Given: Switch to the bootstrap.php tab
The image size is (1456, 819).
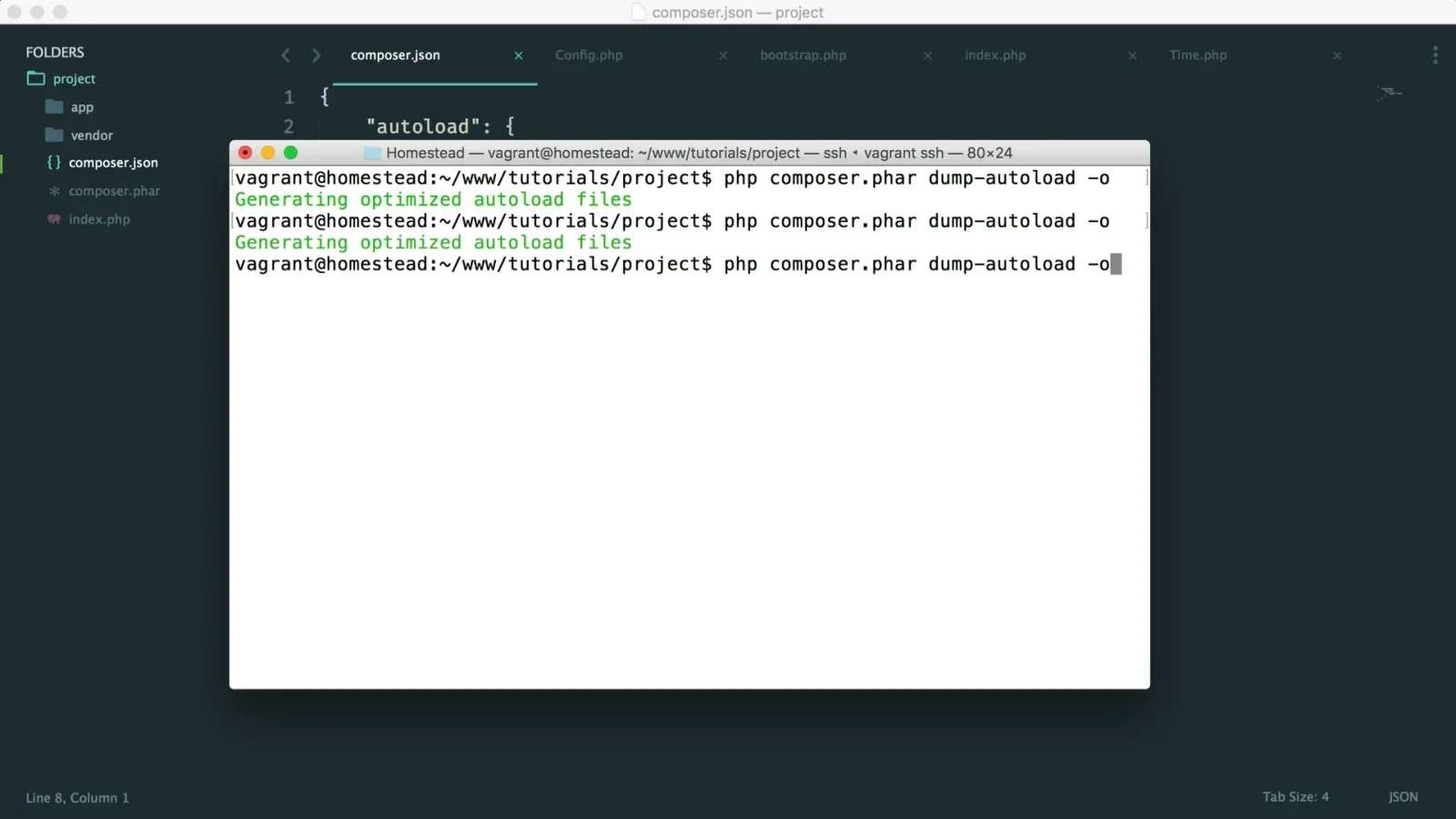Looking at the screenshot, I should click(803, 56).
